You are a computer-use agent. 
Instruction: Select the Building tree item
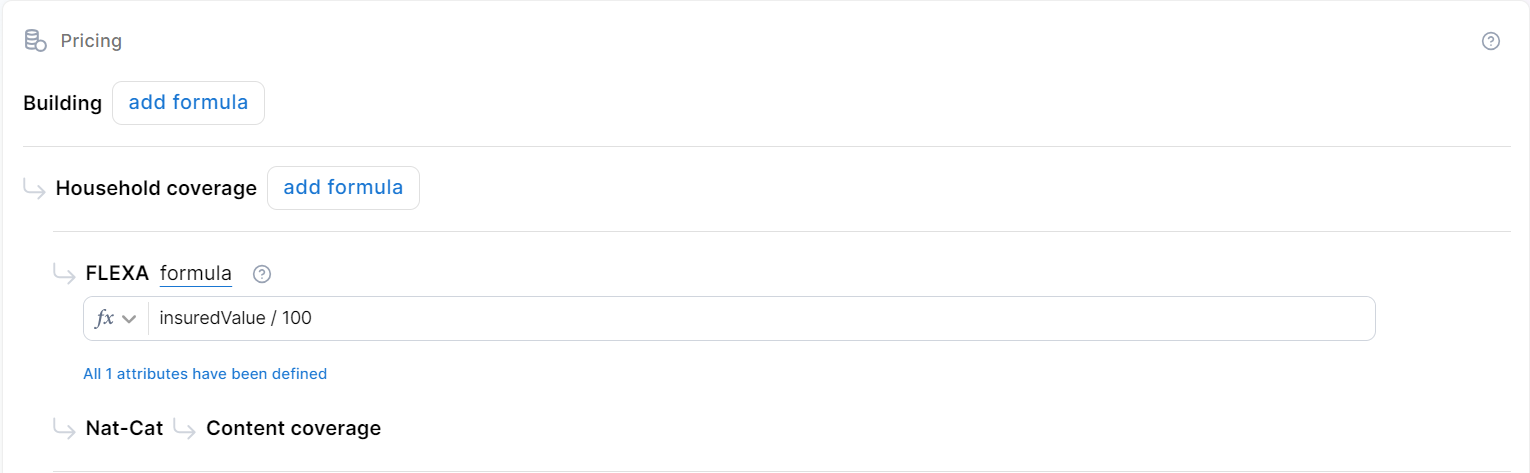click(x=62, y=103)
